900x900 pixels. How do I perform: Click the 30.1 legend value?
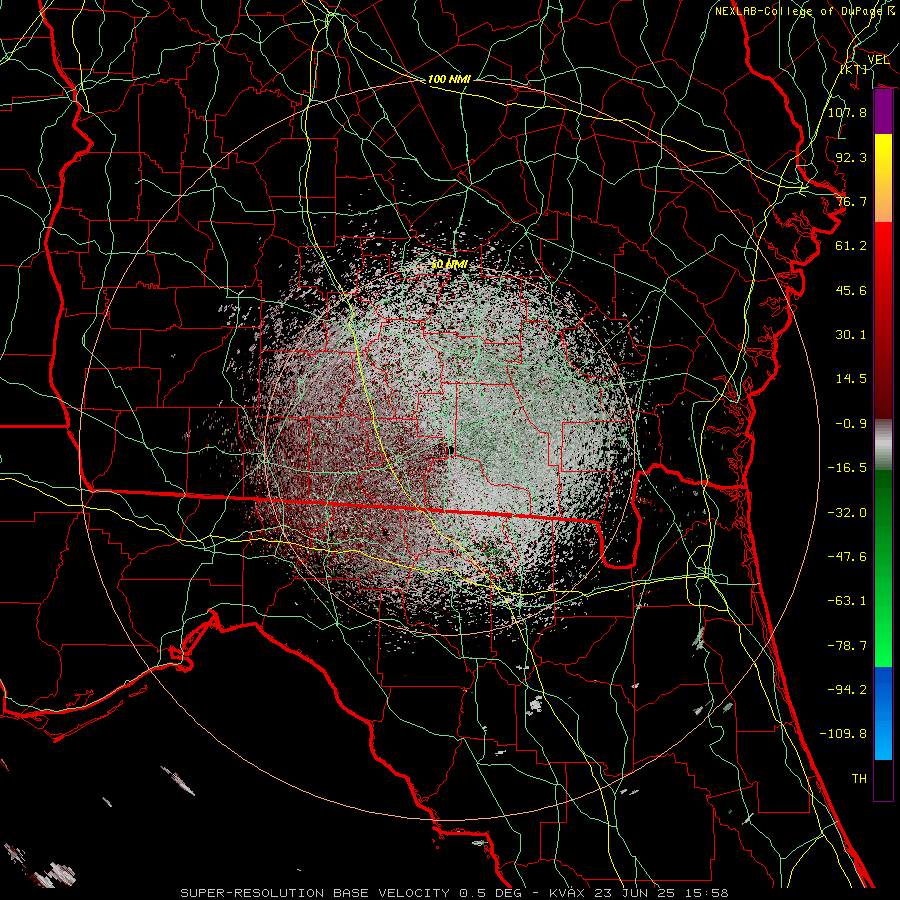click(x=851, y=335)
